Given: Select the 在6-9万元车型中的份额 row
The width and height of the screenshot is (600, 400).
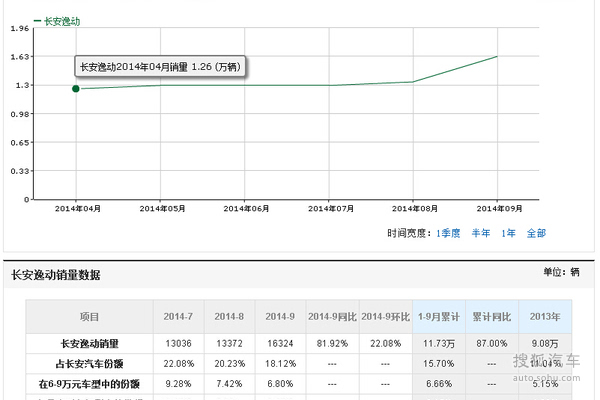Looking at the screenshot, I should pos(90,383).
